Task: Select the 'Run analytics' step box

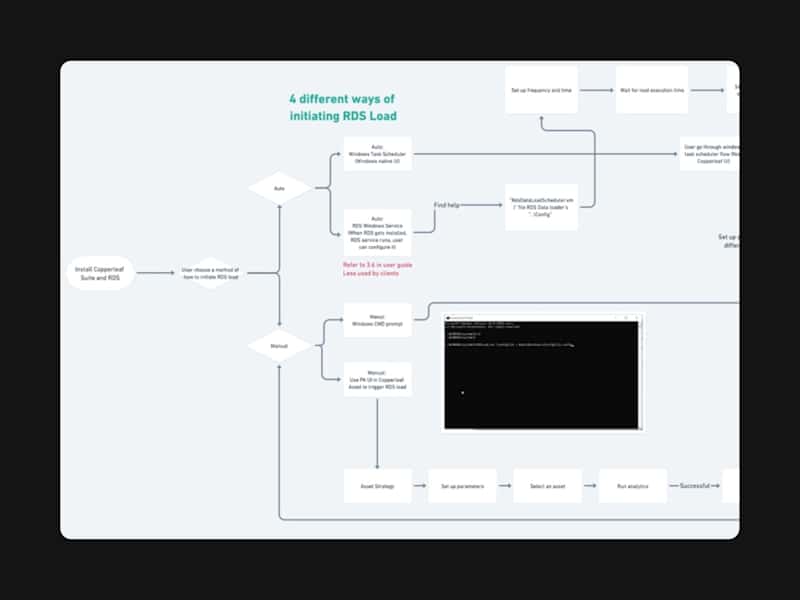Action: [633, 486]
